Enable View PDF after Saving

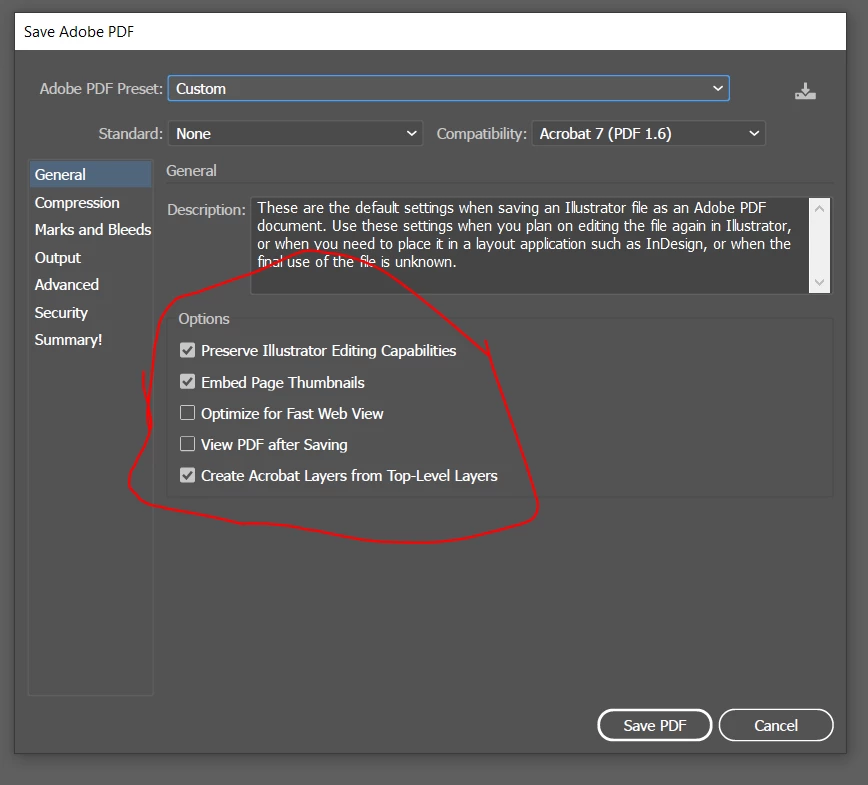coord(187,443)
